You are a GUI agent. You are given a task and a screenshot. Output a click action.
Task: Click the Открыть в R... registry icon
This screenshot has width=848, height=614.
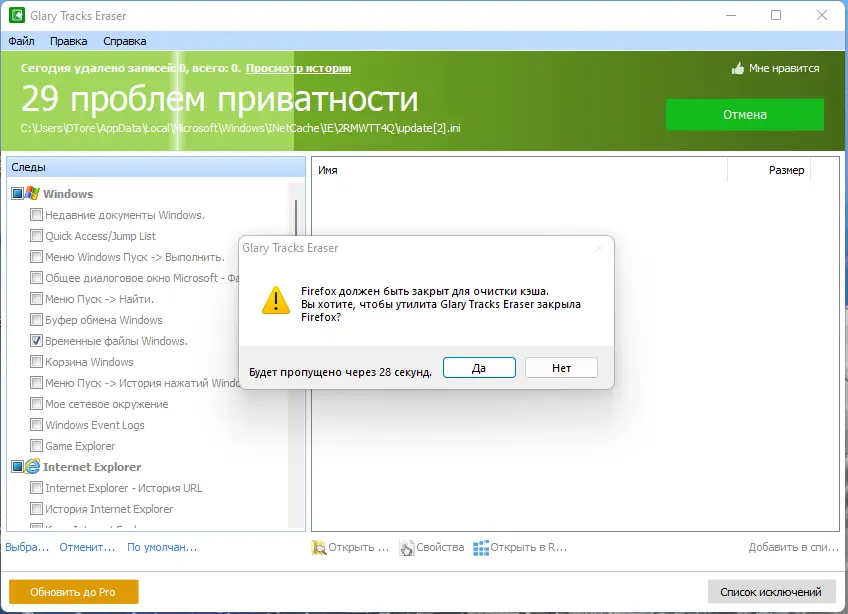point(481,547)
